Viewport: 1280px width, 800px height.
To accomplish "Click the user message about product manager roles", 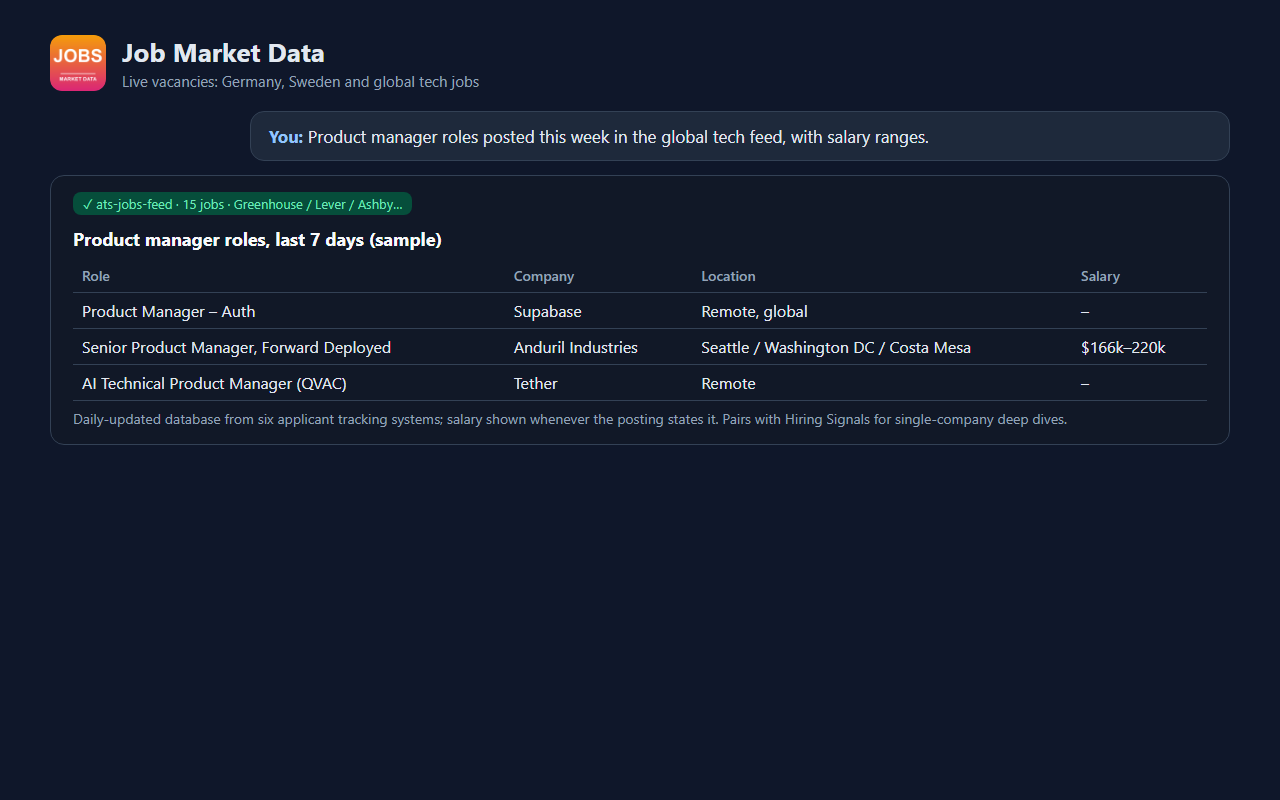I will pyautogui.click(x=740, y=136).
